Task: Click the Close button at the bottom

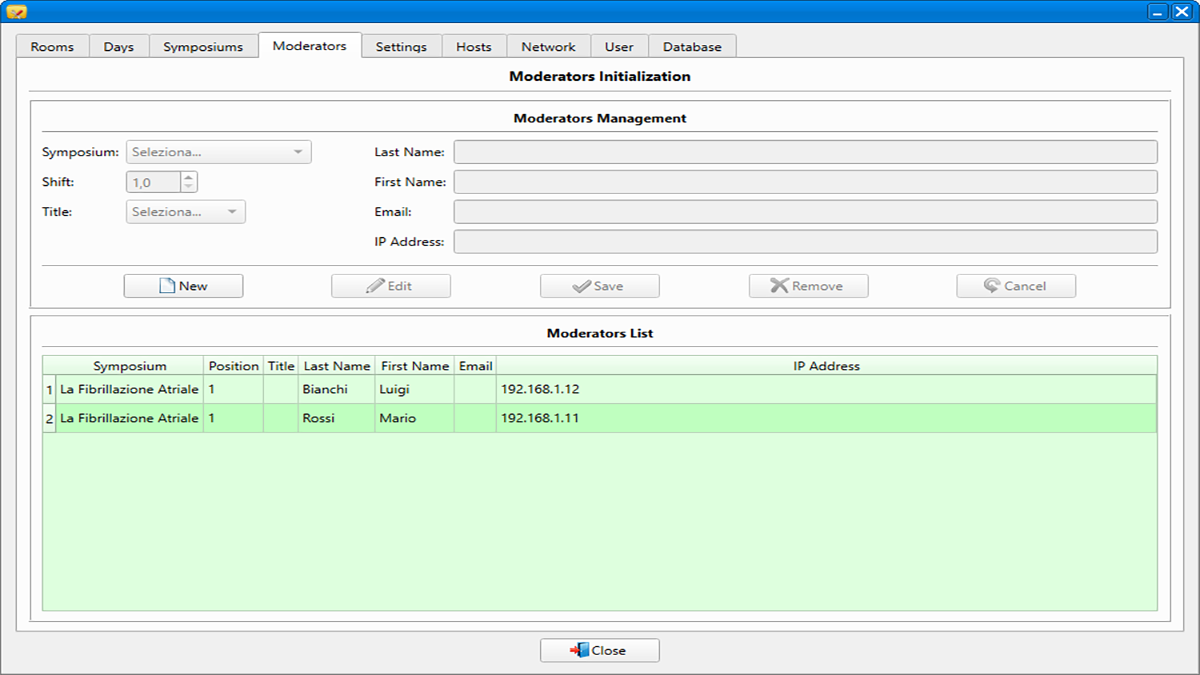Action: tap(600, 650)
